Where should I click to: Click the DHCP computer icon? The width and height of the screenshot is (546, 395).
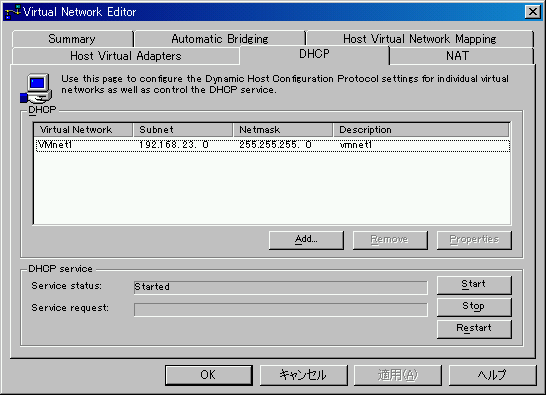point(36,88)
